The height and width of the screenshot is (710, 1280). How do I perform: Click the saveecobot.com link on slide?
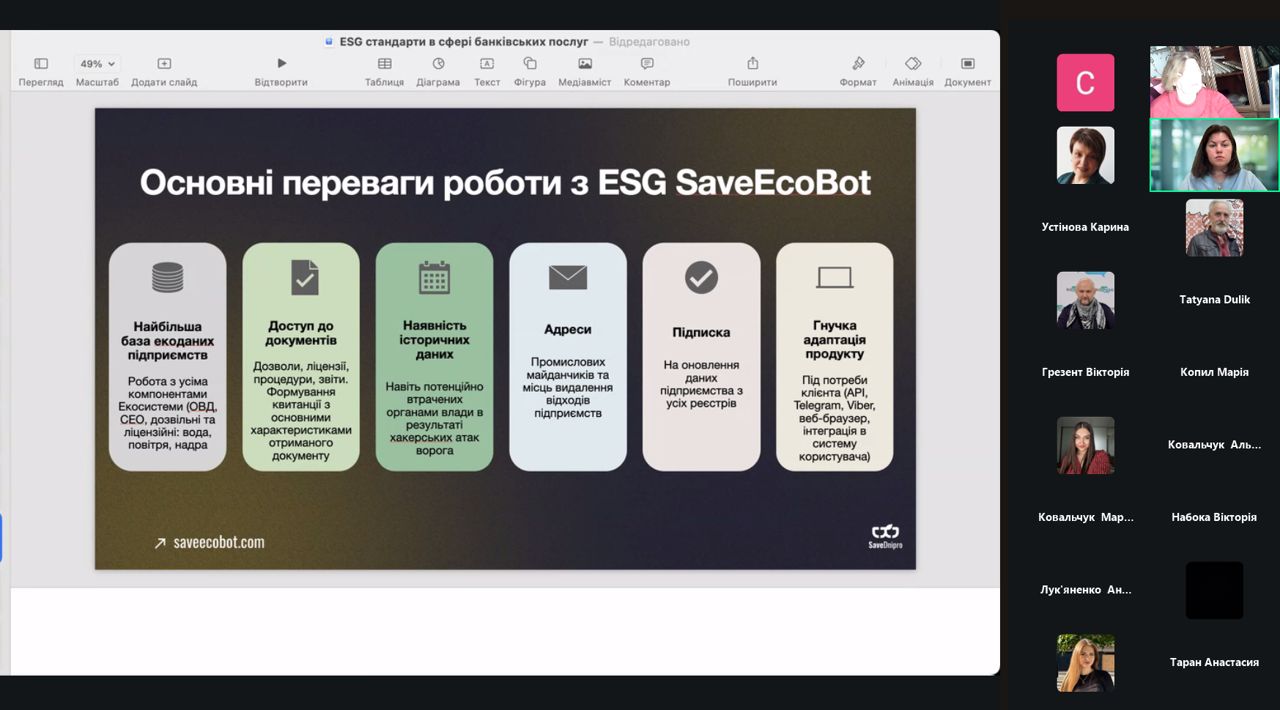tap(218, 542)
